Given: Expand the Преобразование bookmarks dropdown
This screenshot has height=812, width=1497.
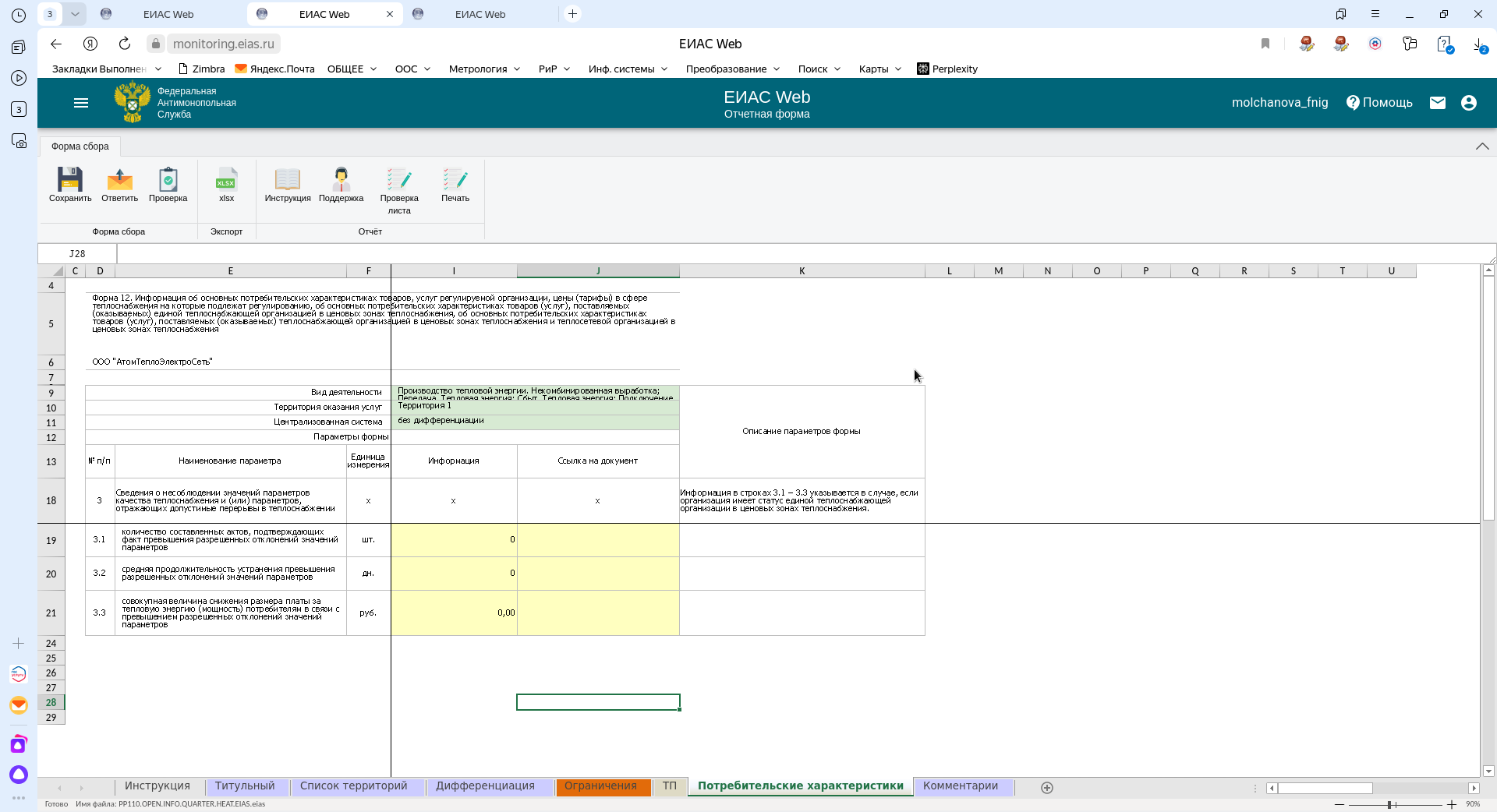Looking at the screenshot, I should coord(732,69).
